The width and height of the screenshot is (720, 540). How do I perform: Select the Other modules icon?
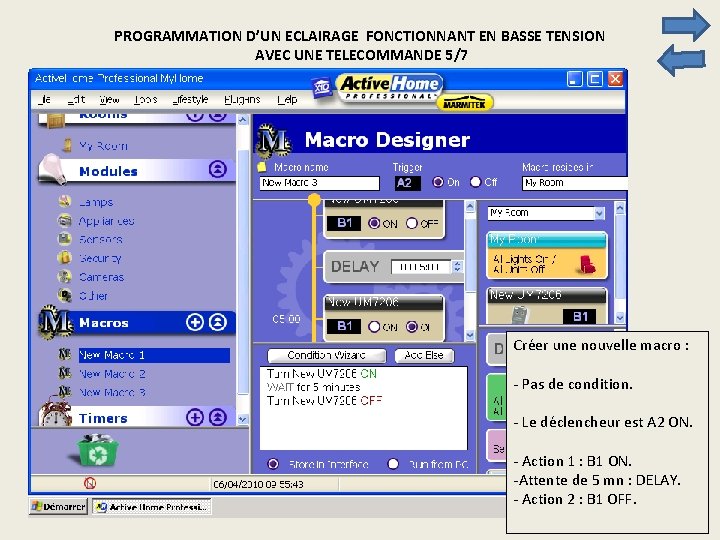[x=65, y=295]
